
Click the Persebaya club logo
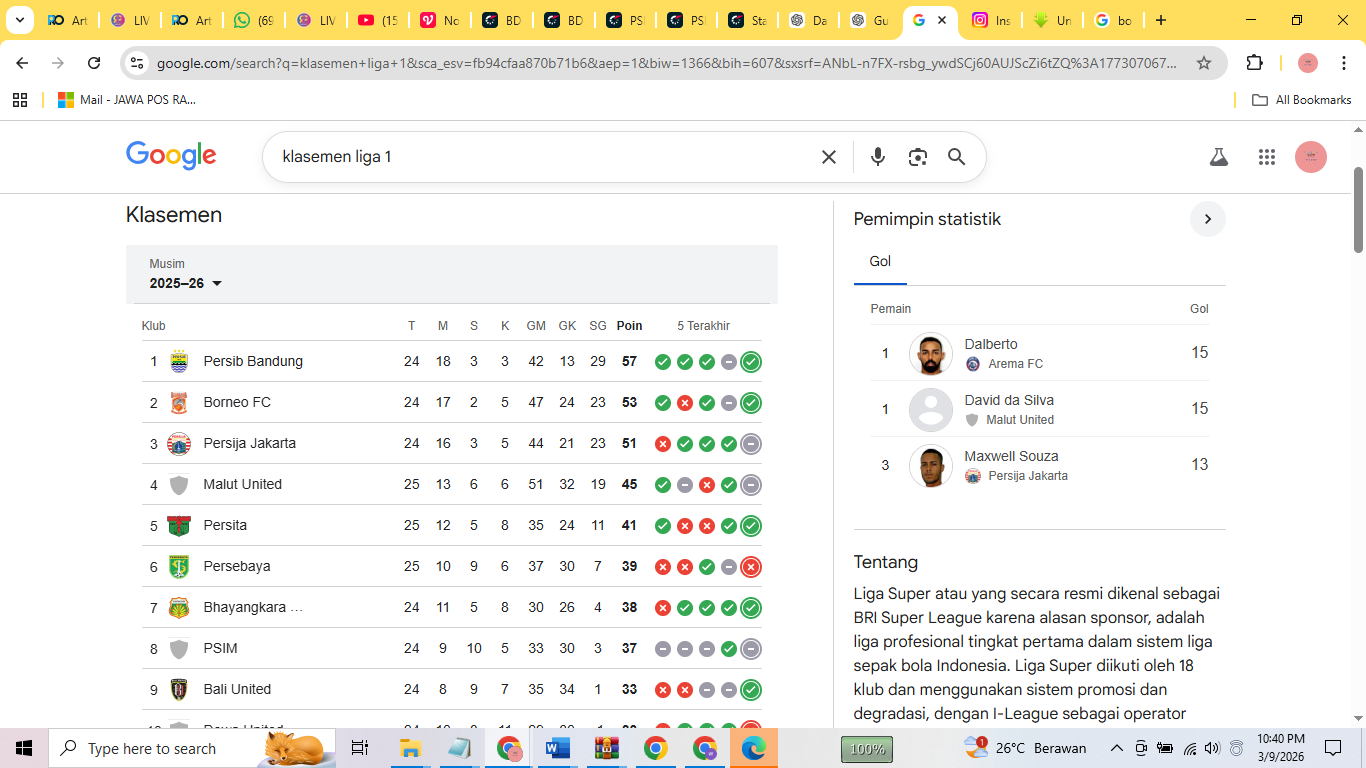(x=179, y=566)
